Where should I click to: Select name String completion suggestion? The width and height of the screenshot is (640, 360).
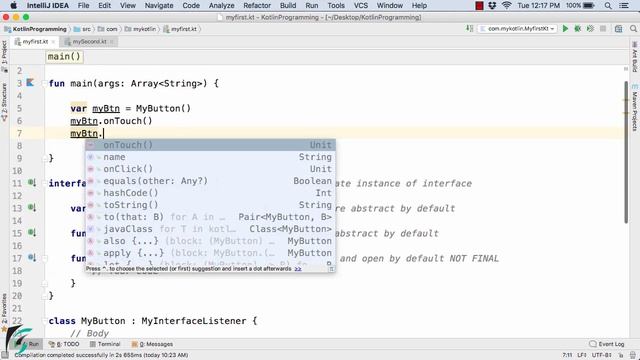(210, 157)
